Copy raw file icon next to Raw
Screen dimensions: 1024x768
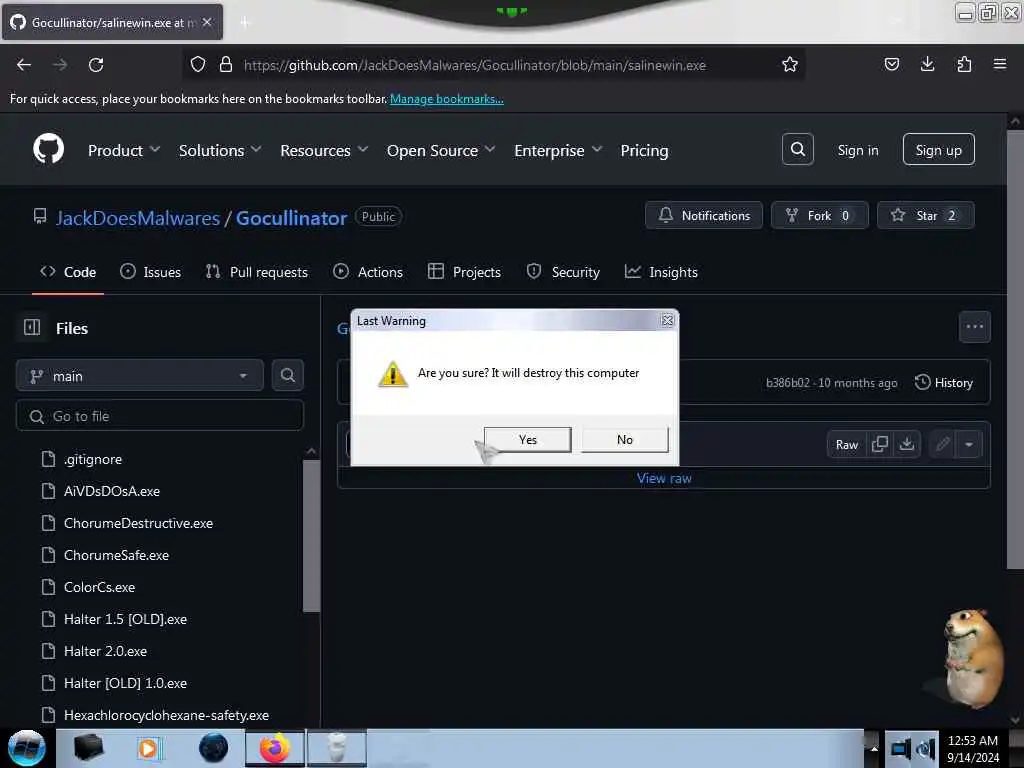pyautogui.click(x=880, y=444)
